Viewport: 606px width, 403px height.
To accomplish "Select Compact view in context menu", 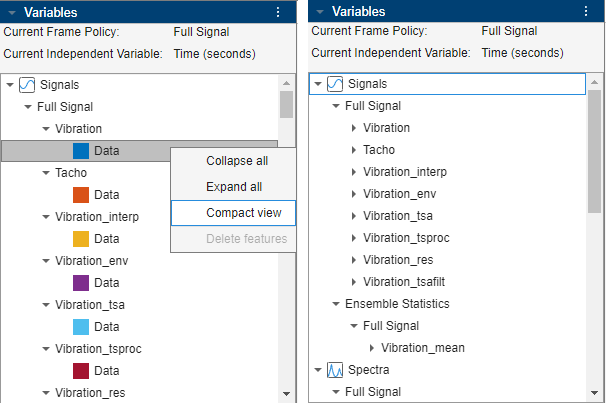I will coord(243,213).
